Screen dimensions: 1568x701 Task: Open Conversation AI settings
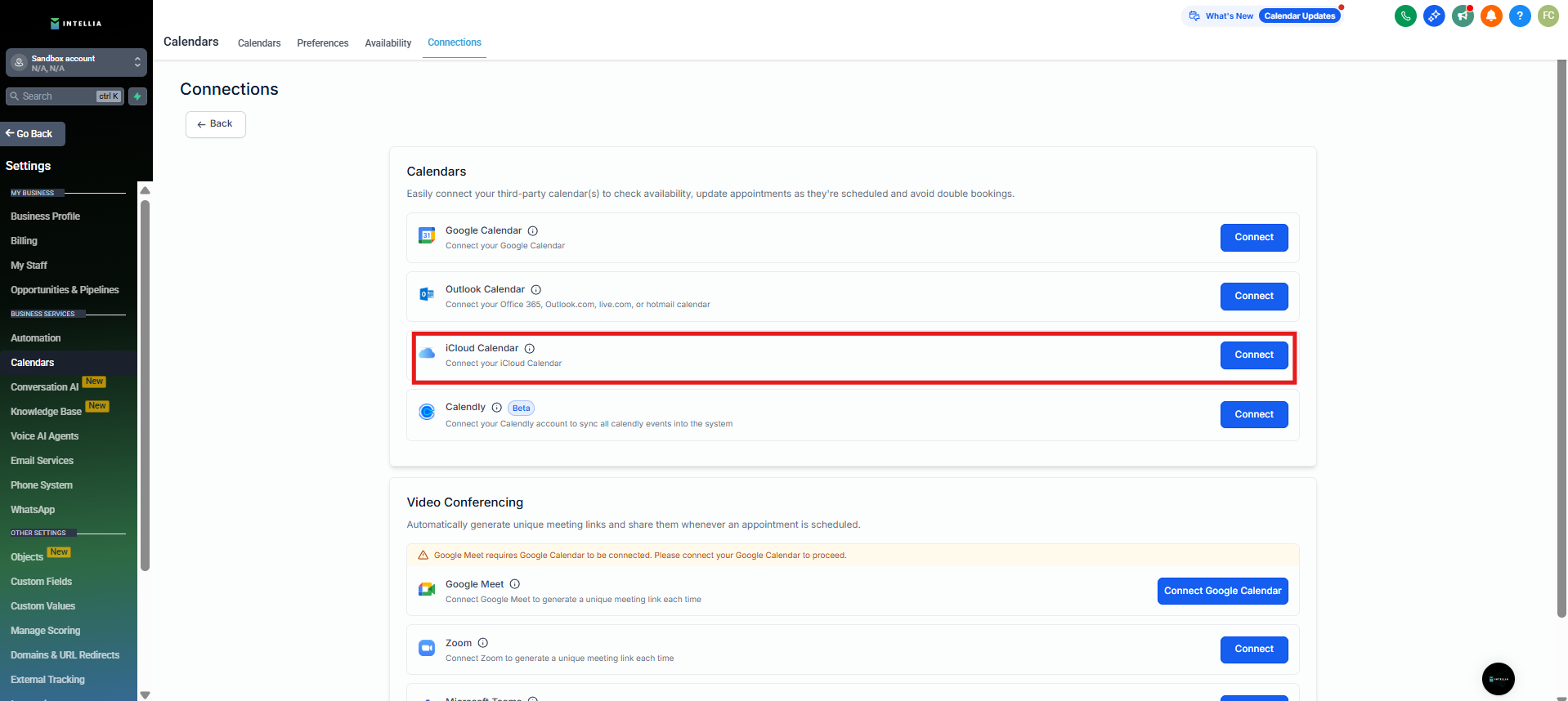(x=45, y=387)
